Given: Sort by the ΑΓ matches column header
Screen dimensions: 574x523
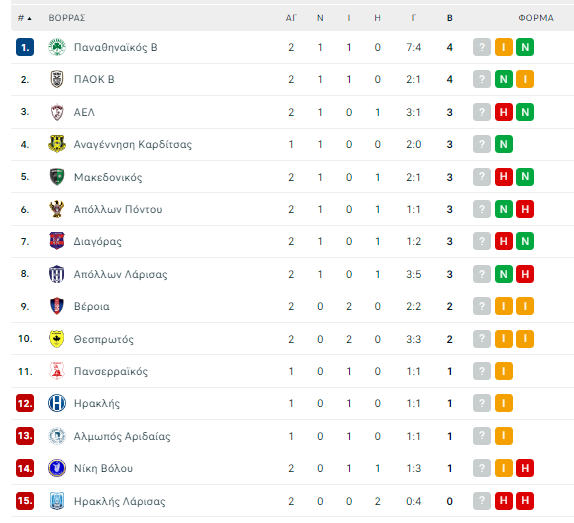Looking at the screenshot, I should click(x=291, y=18).
